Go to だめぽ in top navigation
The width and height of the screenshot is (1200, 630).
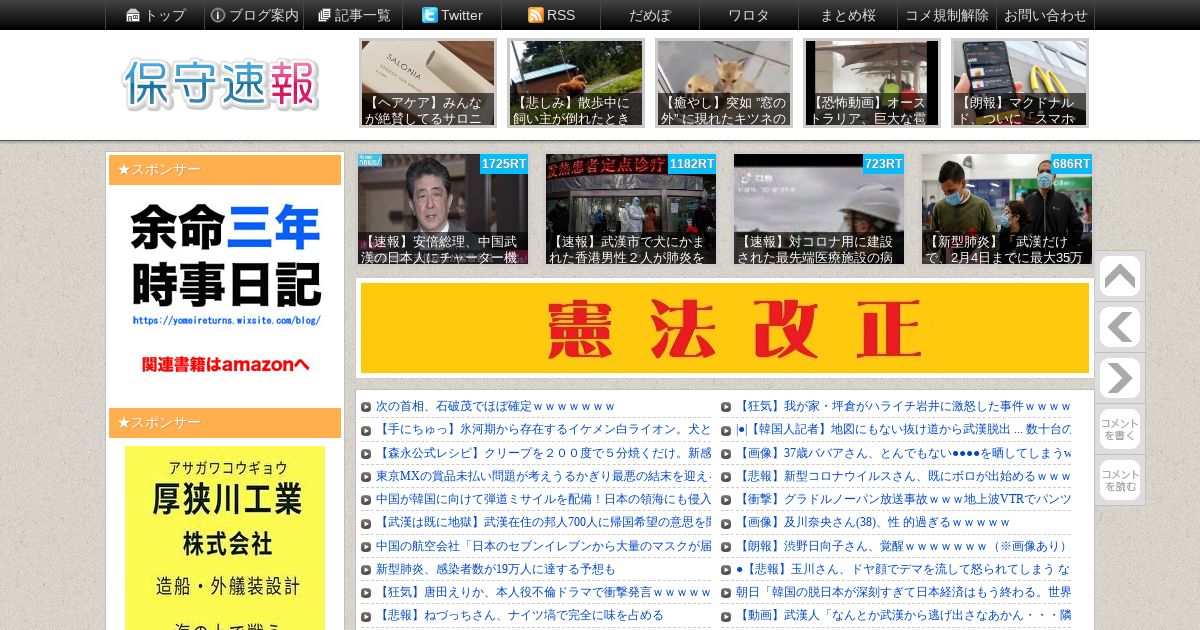pos(650,15)
